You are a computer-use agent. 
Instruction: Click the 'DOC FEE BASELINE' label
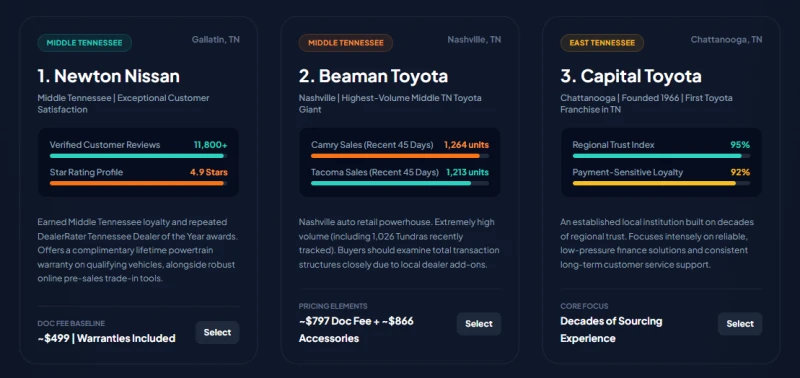point(71,323)
